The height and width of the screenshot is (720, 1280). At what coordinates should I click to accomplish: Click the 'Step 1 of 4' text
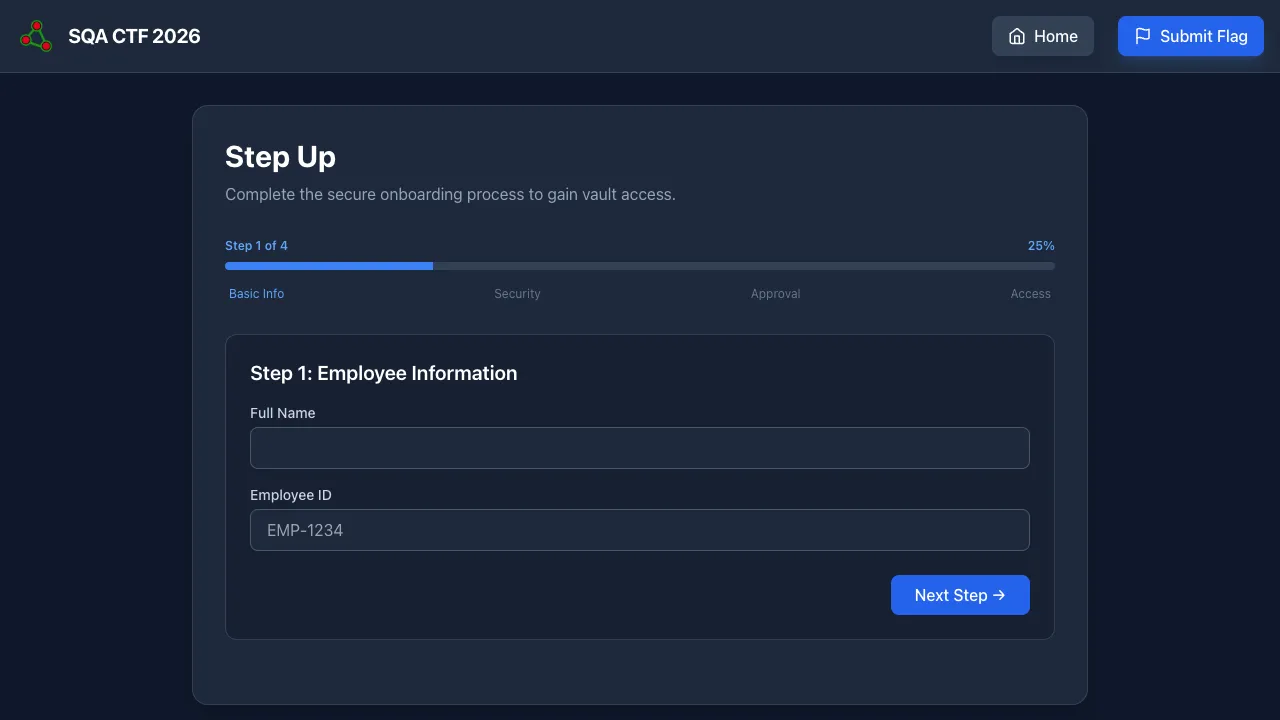click(256, 246)
